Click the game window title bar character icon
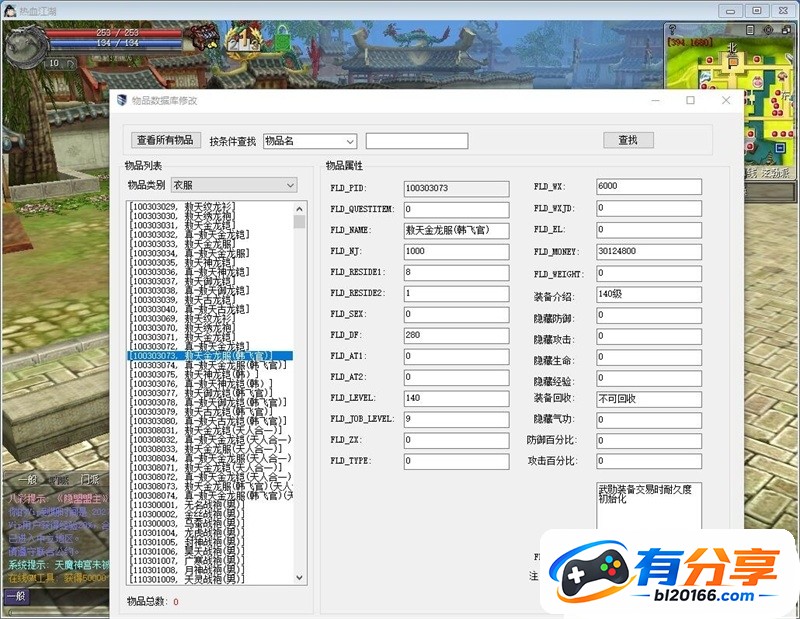The image size is (800, 619). pos(10,10)
